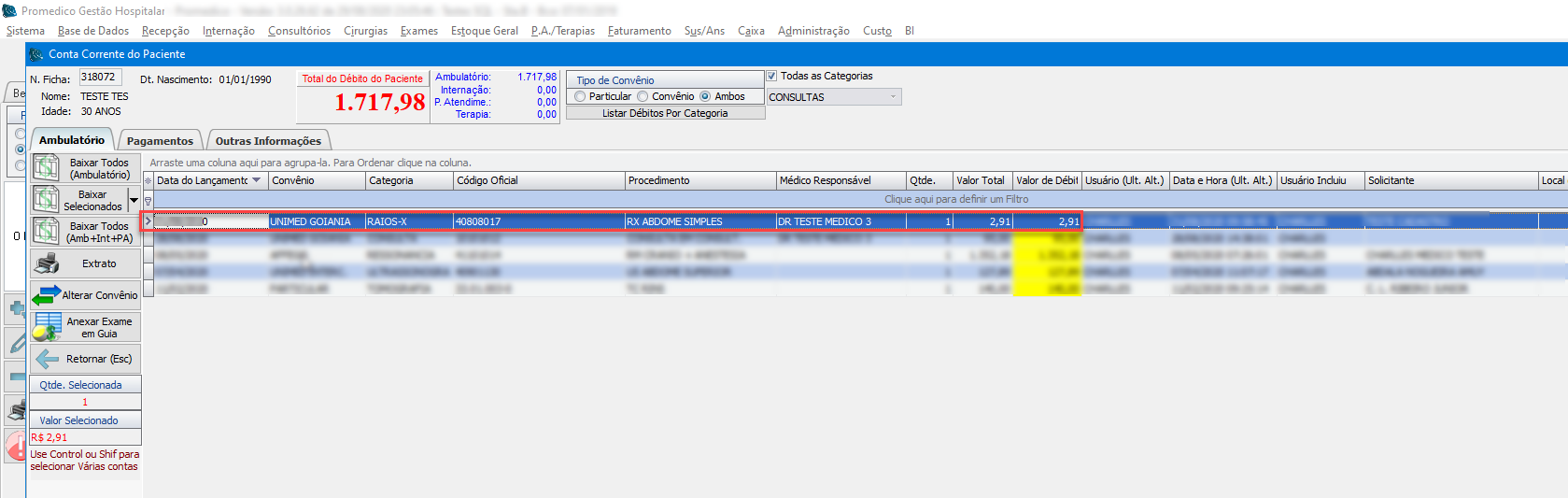Click yellow Valor de Débito cell in third row
Screen dimensions: 1568x498
(1047, 255)
